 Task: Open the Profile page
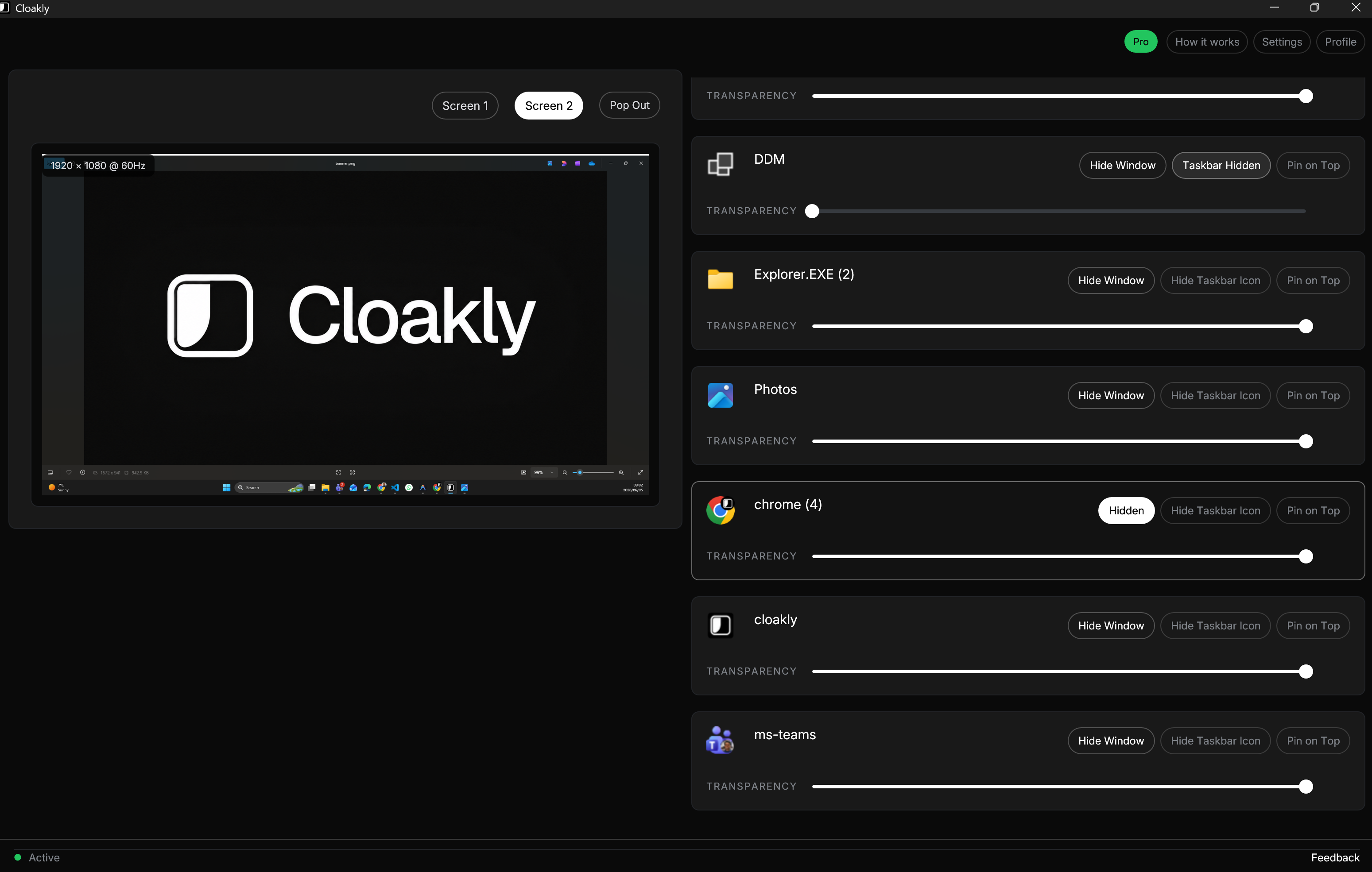click(1341, 42)
